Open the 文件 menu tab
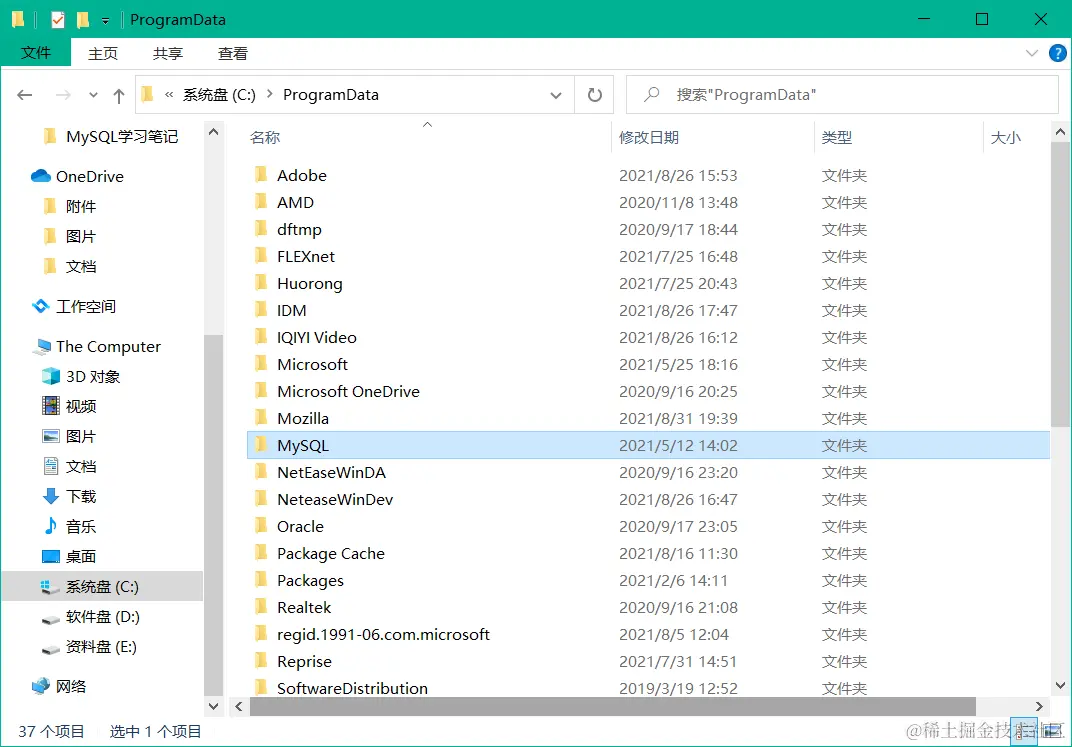The height and width of the screenshot is (747, 1072). (36, 53)
